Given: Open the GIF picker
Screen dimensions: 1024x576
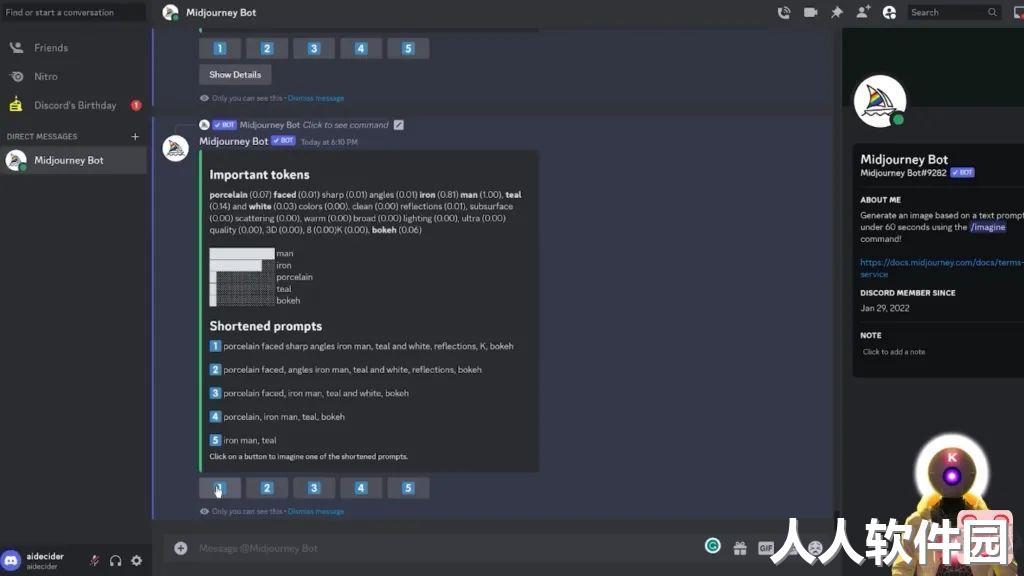Looking at the screenshot, I should click(x=765, y=548).
